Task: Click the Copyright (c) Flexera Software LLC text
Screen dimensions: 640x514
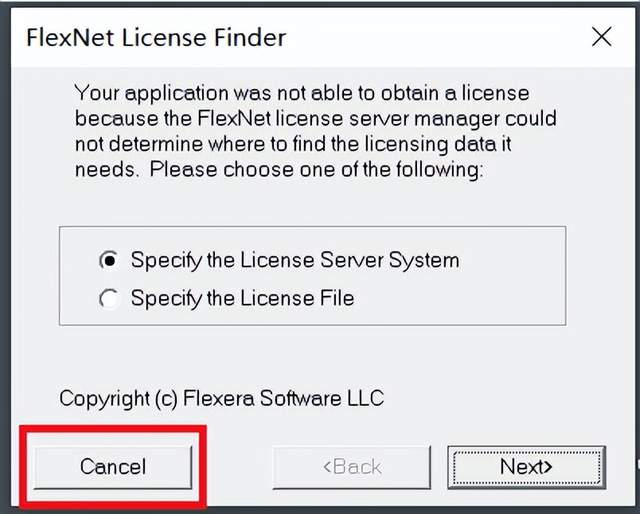Action: (221, 398)
